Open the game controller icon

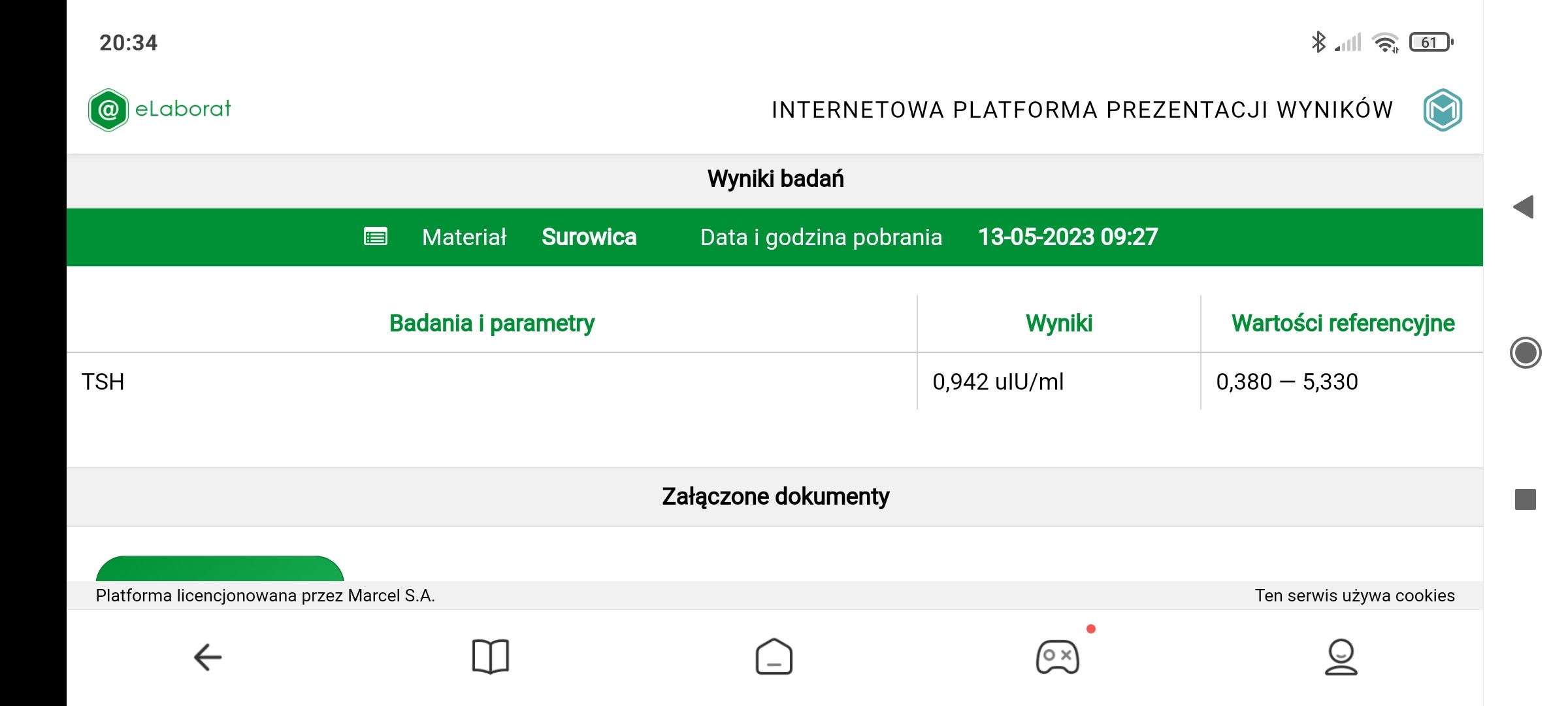[1058, 657]
